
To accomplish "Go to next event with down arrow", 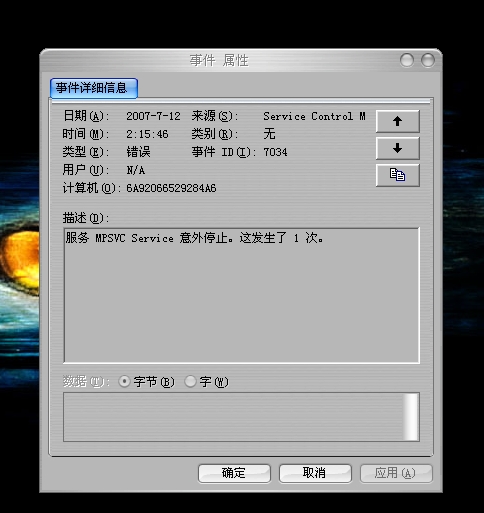I will pos(397,148).
